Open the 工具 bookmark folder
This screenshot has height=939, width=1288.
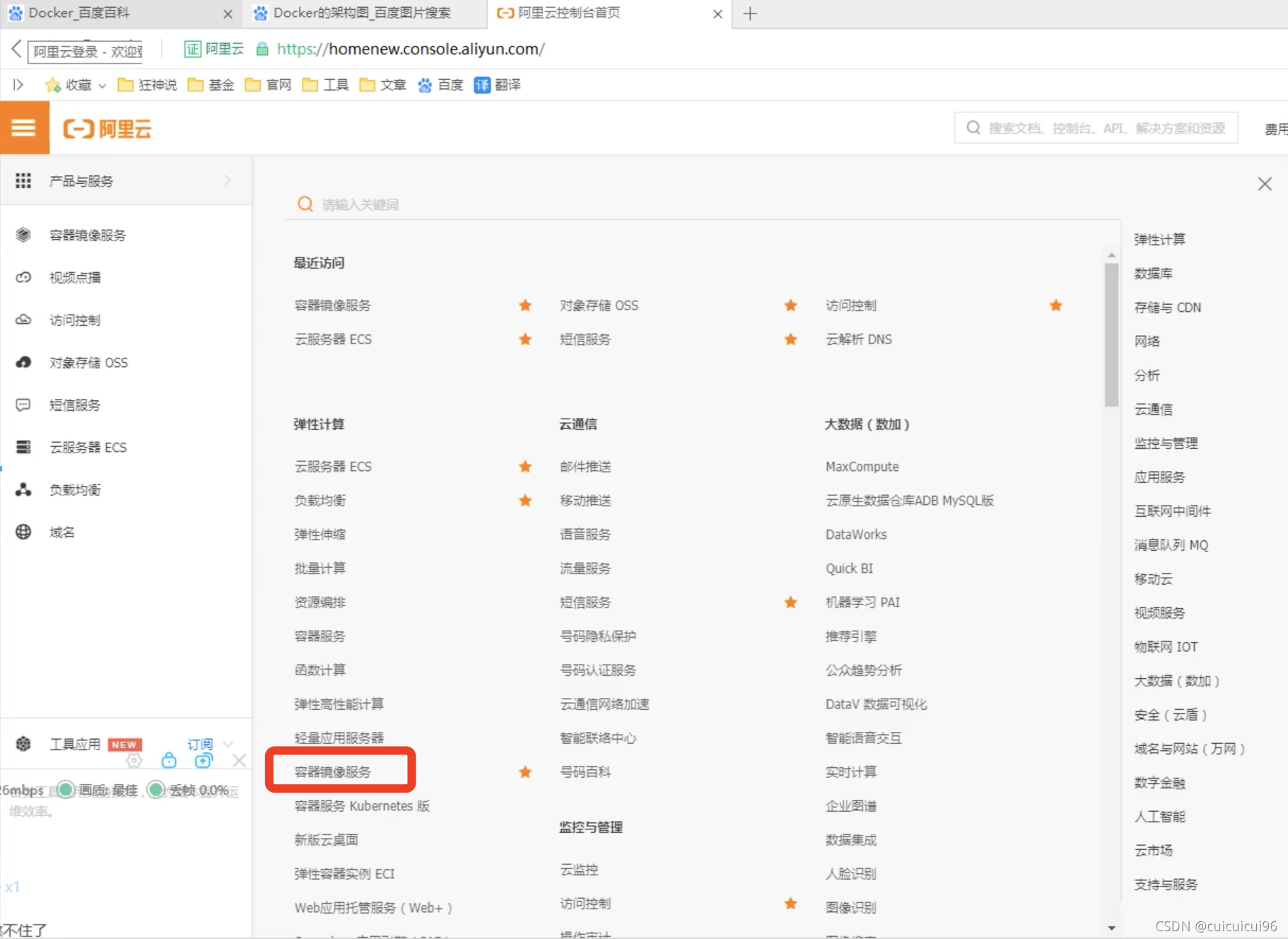pyautogui.click(x=325, y=85)
